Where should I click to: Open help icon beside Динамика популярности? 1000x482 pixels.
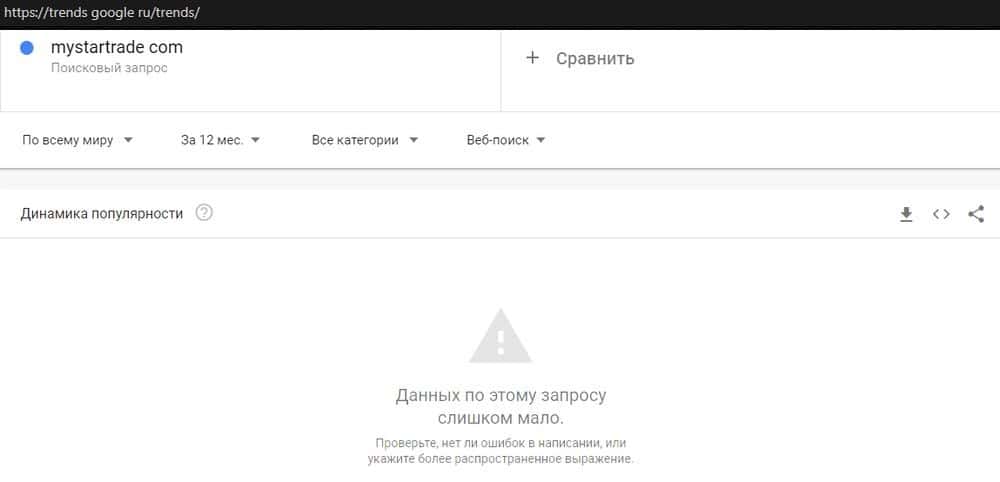pyautogui.click(x=204, y=212)
